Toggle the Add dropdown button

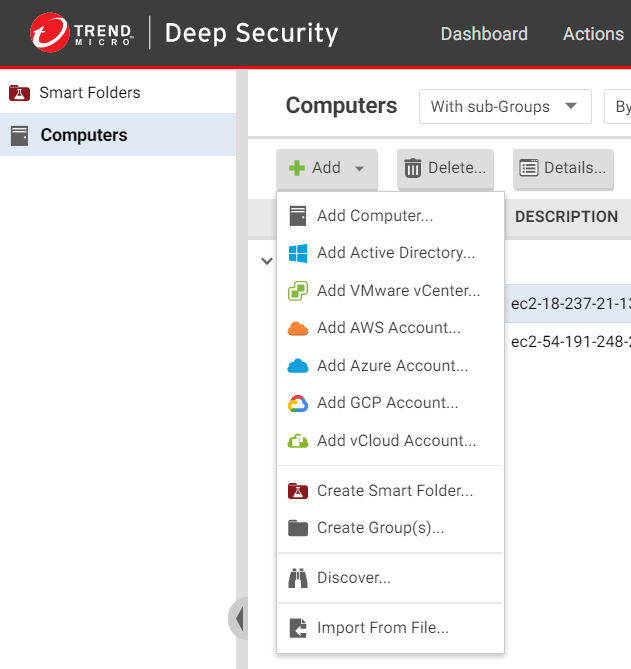[326, 168]
